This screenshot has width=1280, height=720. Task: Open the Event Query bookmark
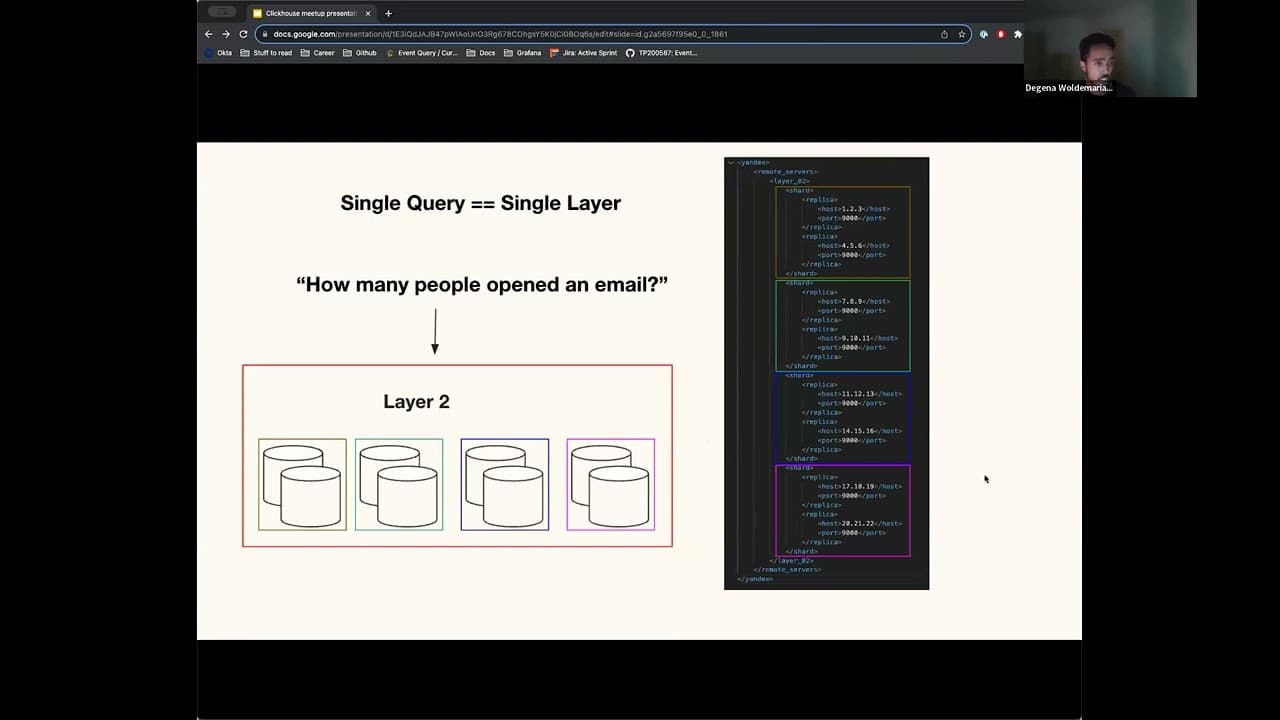click(x=422, y=53)
